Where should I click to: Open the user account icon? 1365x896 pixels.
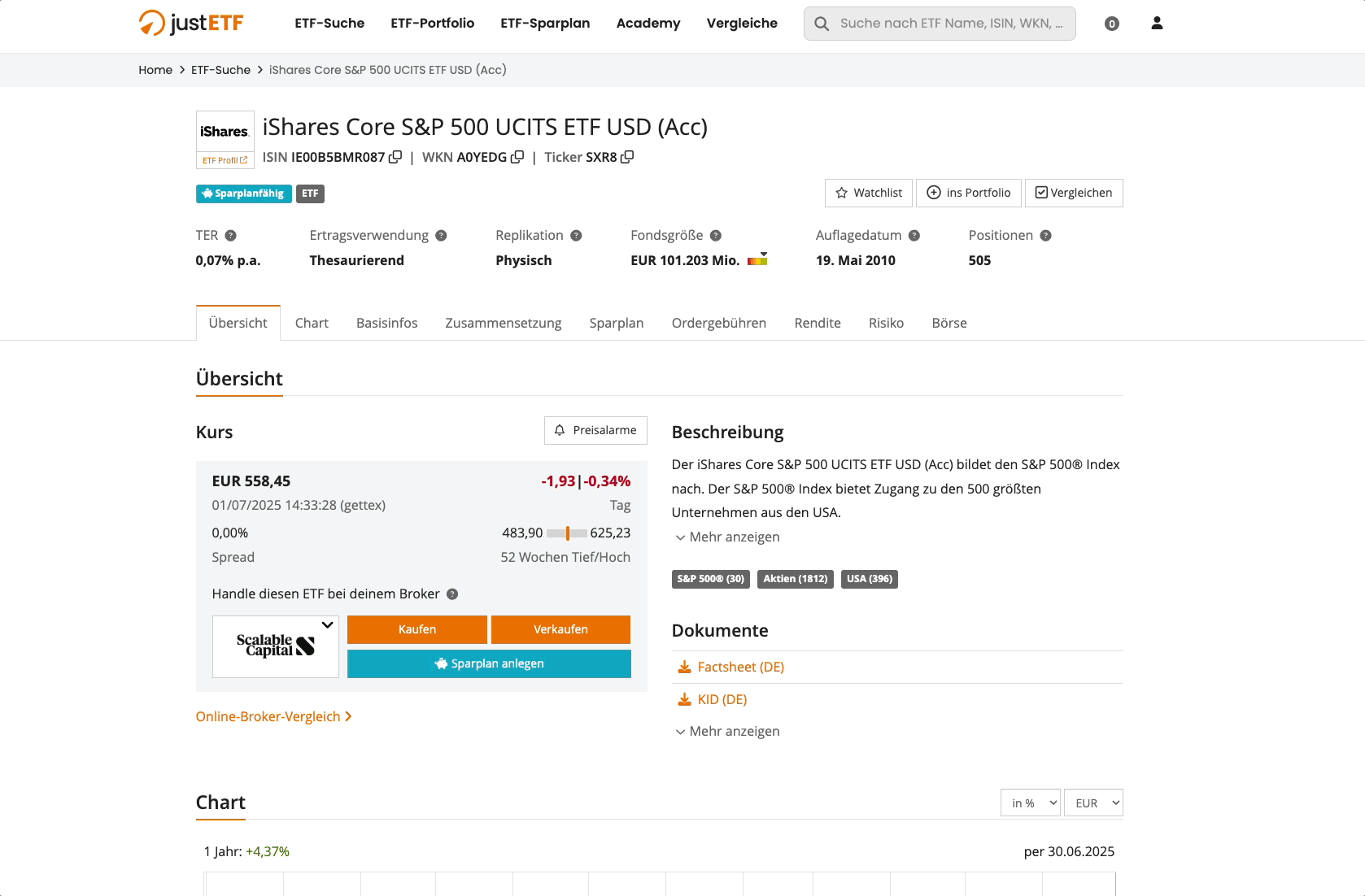point(1157,24)
